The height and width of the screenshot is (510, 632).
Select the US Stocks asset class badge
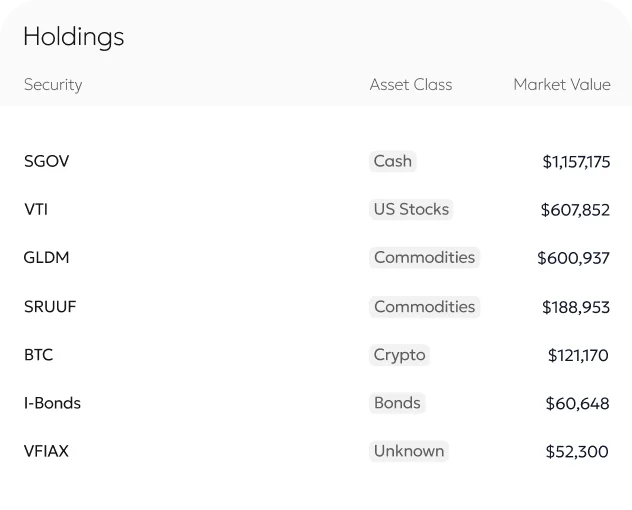pos(411,209)
